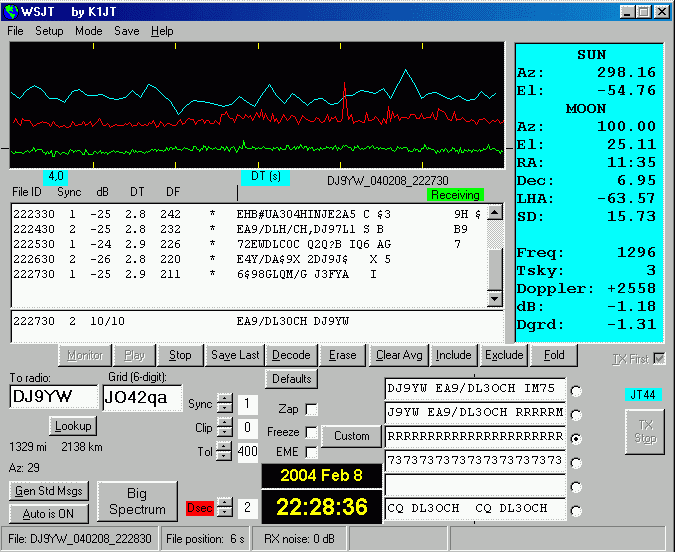This screenshot has height=552, width=675.
Task: Increase the Dsec value
Action: click(x=224, y=502)
